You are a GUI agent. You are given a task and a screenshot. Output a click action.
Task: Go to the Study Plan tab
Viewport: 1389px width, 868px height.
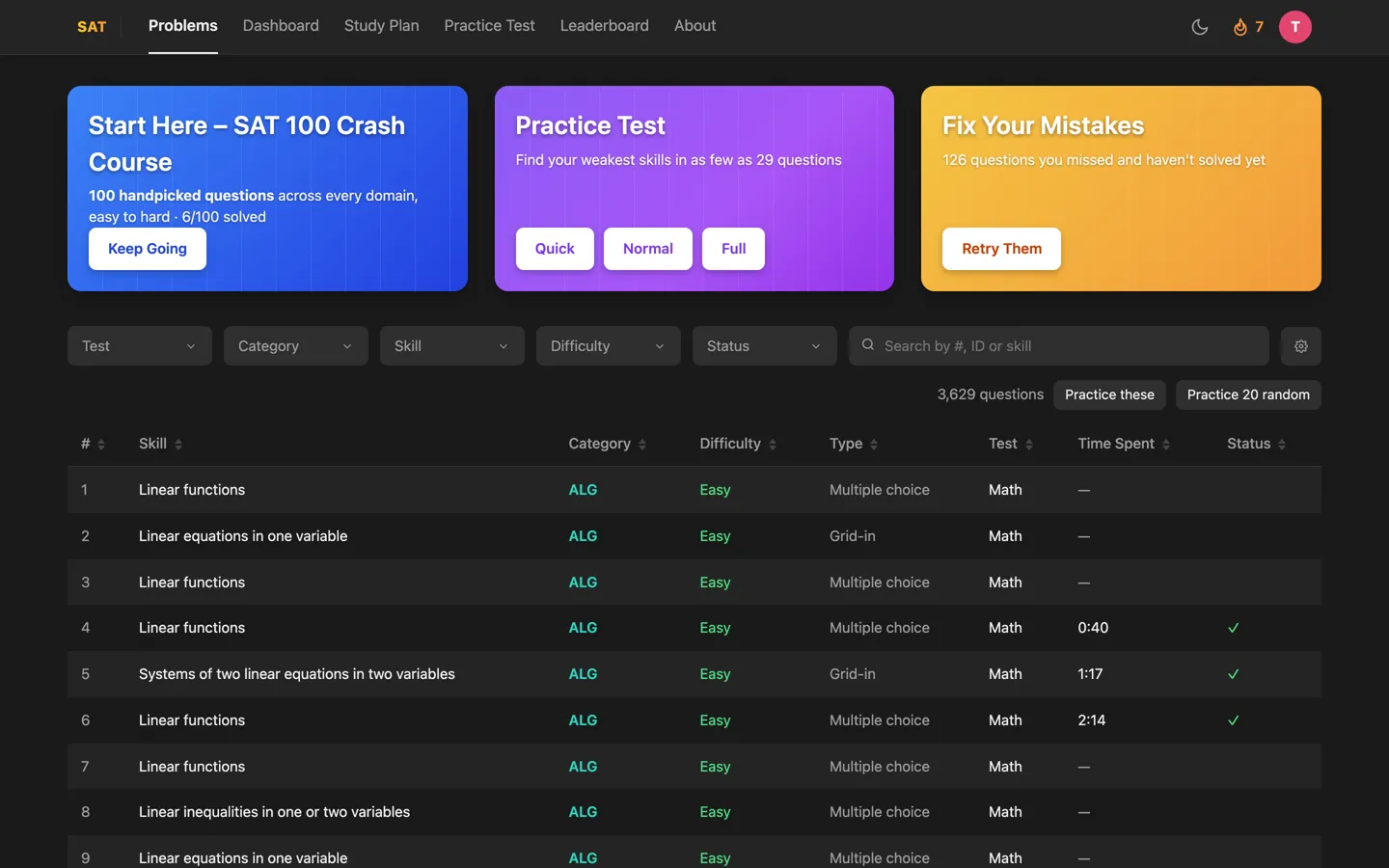point(382,26)
